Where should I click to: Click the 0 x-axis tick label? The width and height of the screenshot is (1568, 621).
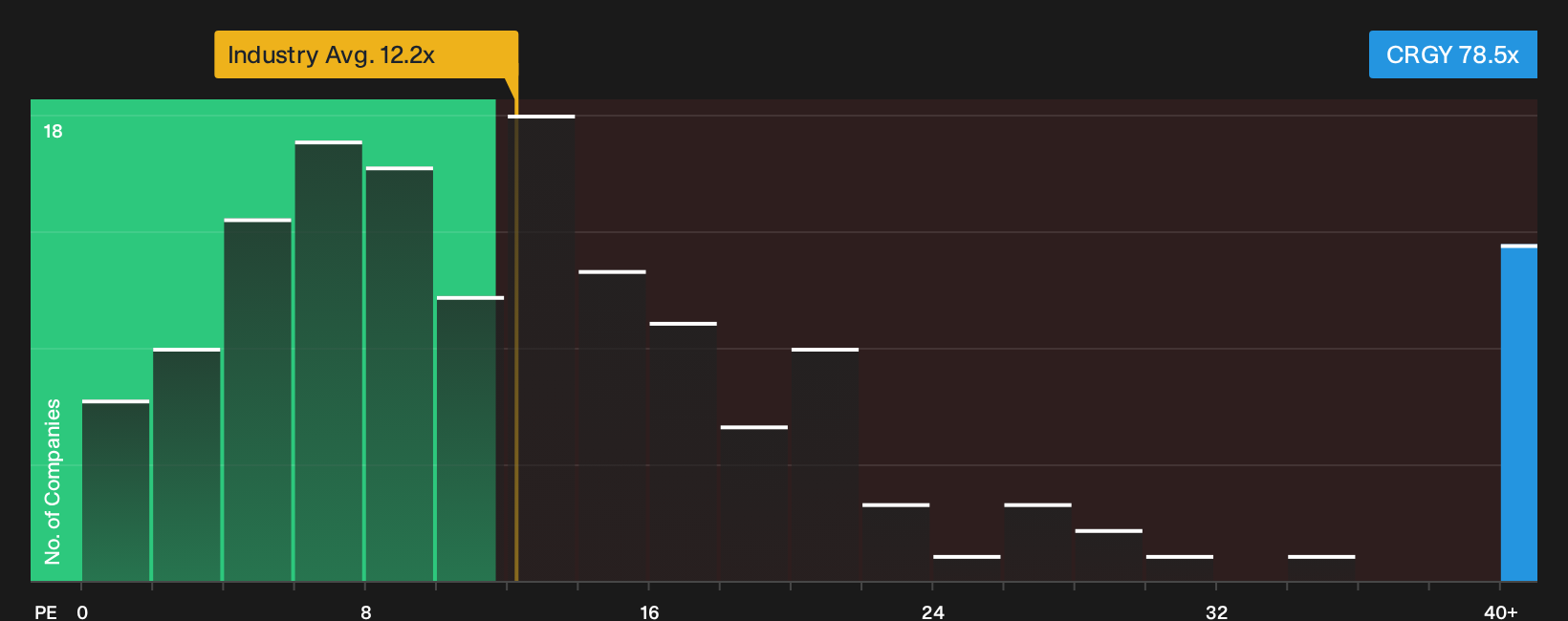click(x=82, y=612)
